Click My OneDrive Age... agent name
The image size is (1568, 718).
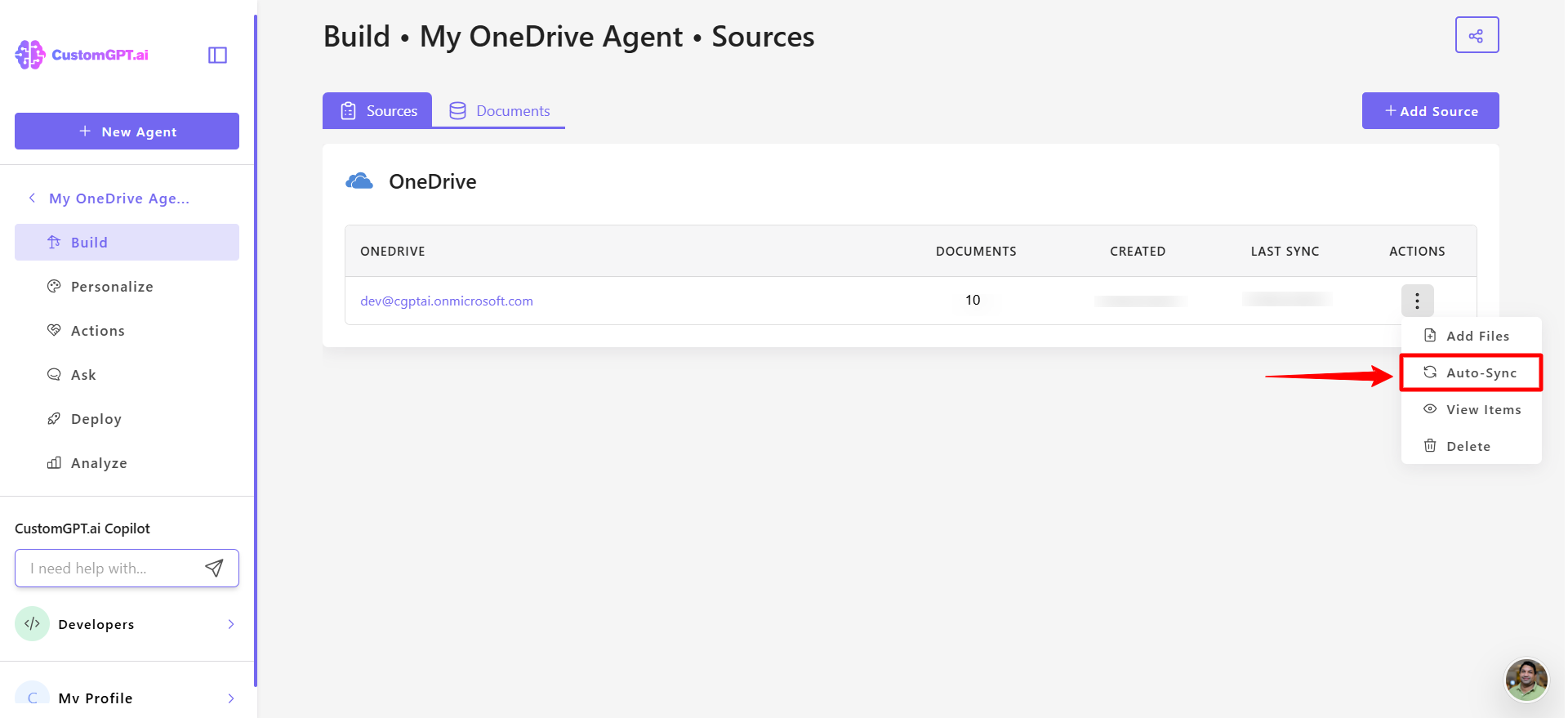119,198
